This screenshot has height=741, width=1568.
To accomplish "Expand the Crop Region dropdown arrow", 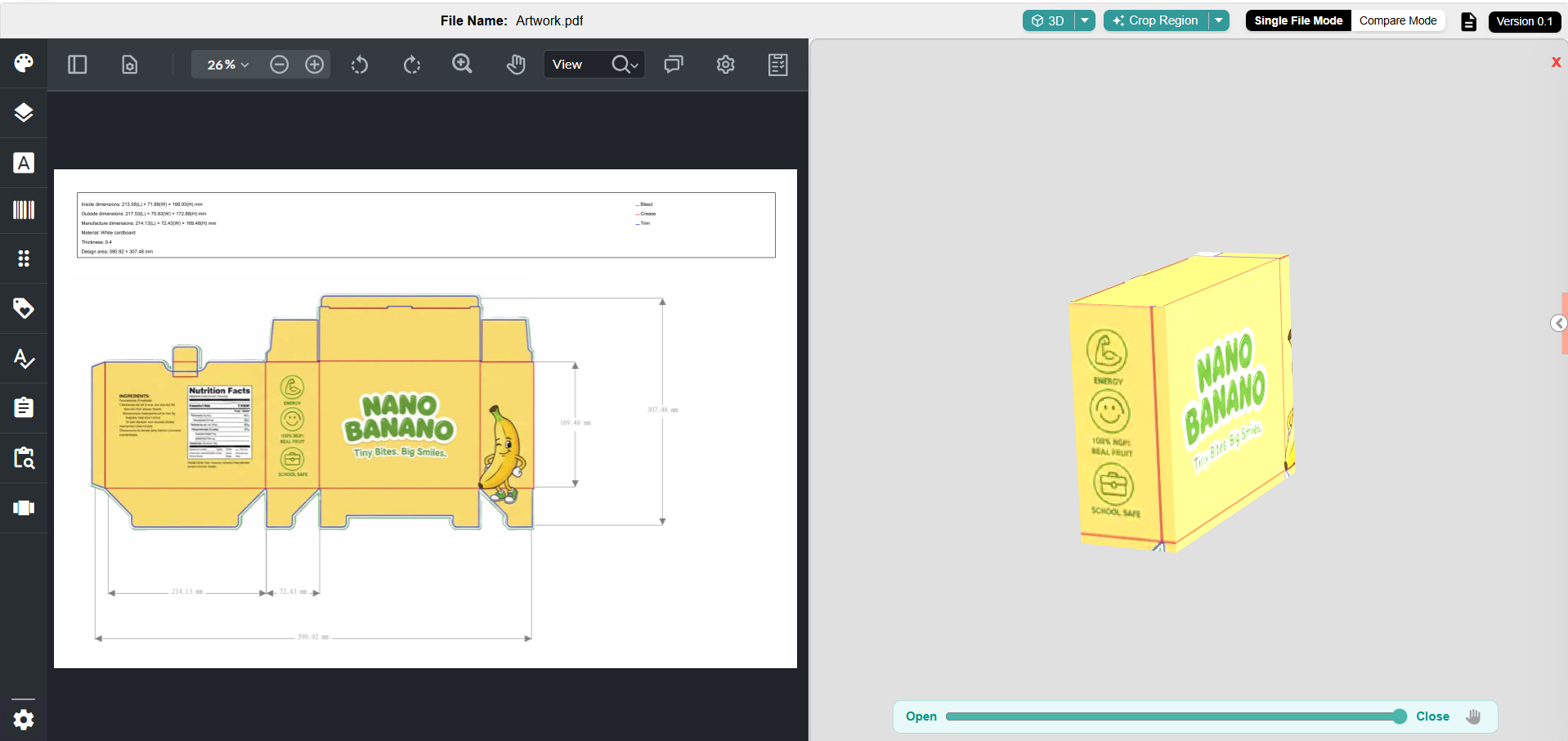I will [1219, 20].
